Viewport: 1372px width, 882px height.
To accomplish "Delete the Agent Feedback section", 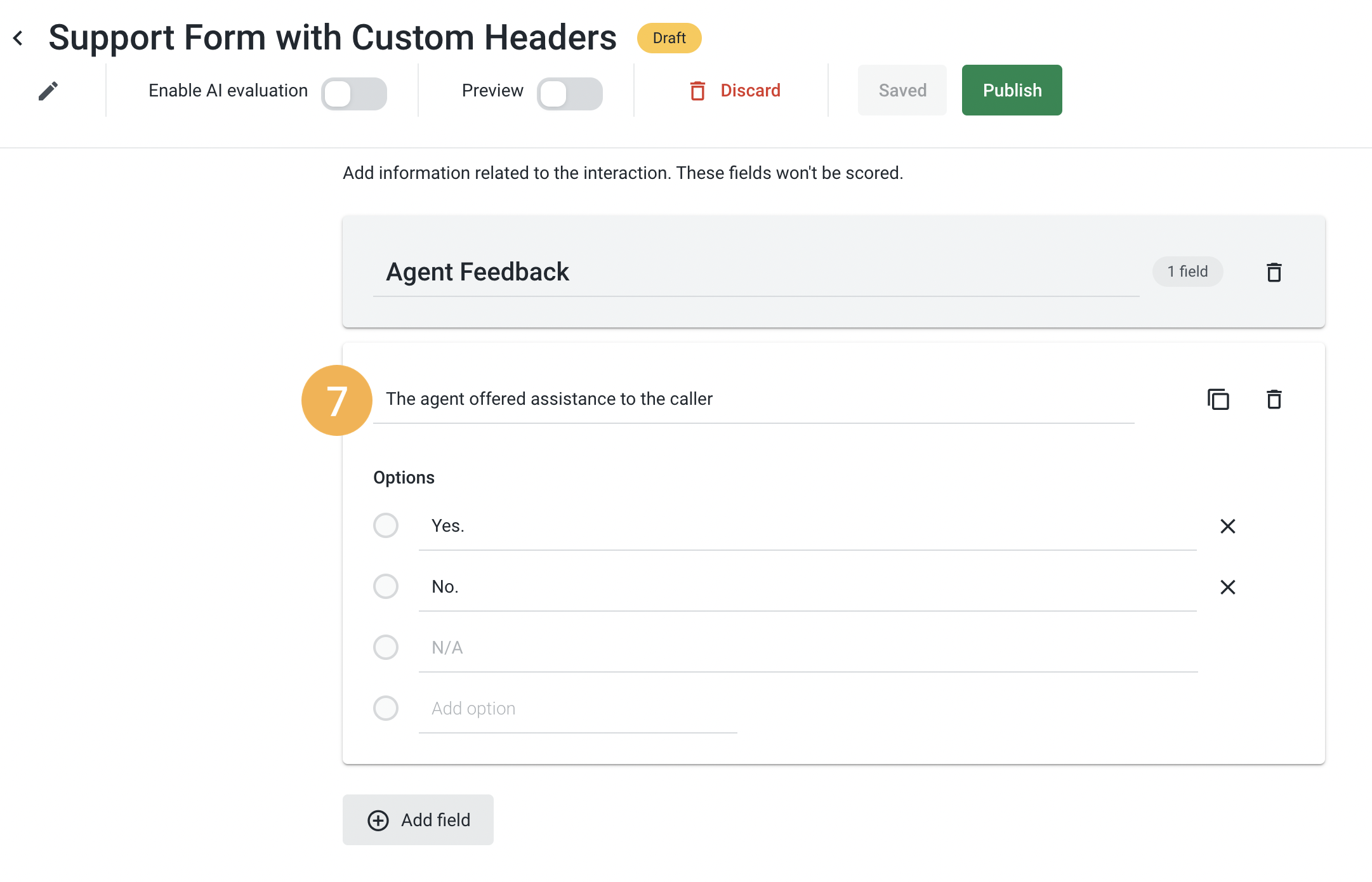I will (x=1274, y=272).
